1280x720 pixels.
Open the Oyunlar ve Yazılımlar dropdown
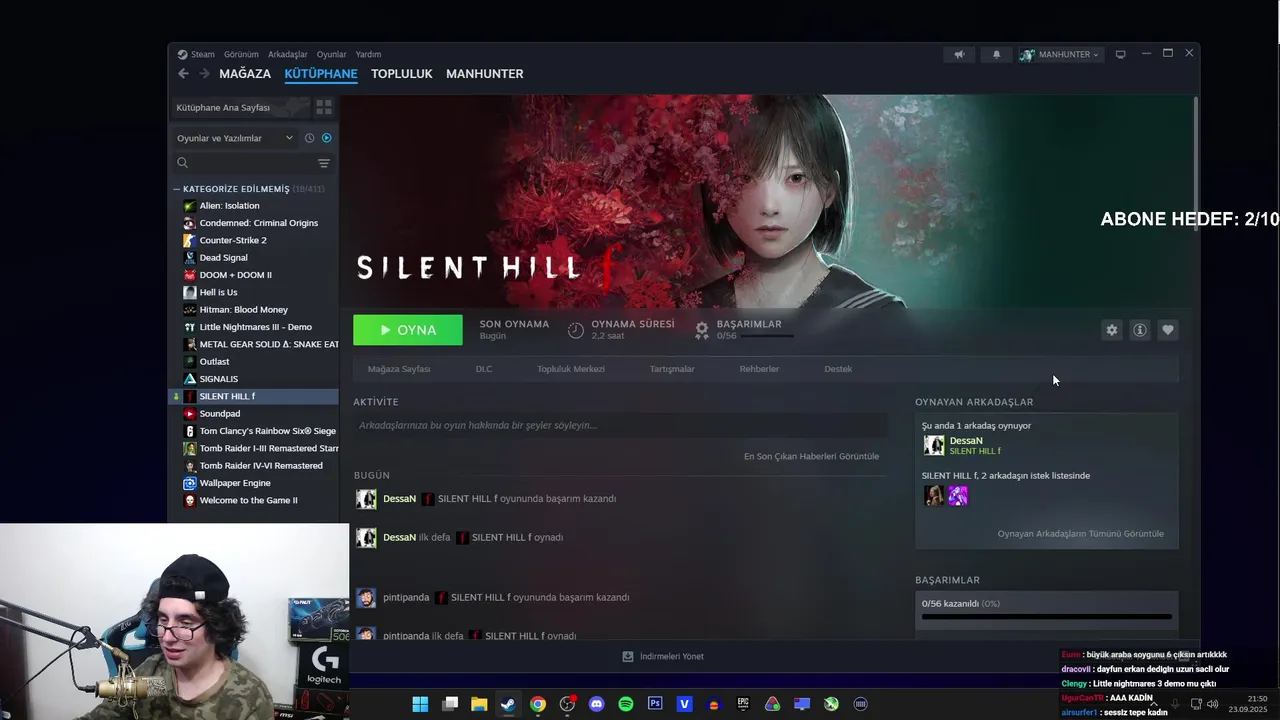pyautogui.click(x=235, y=138)
